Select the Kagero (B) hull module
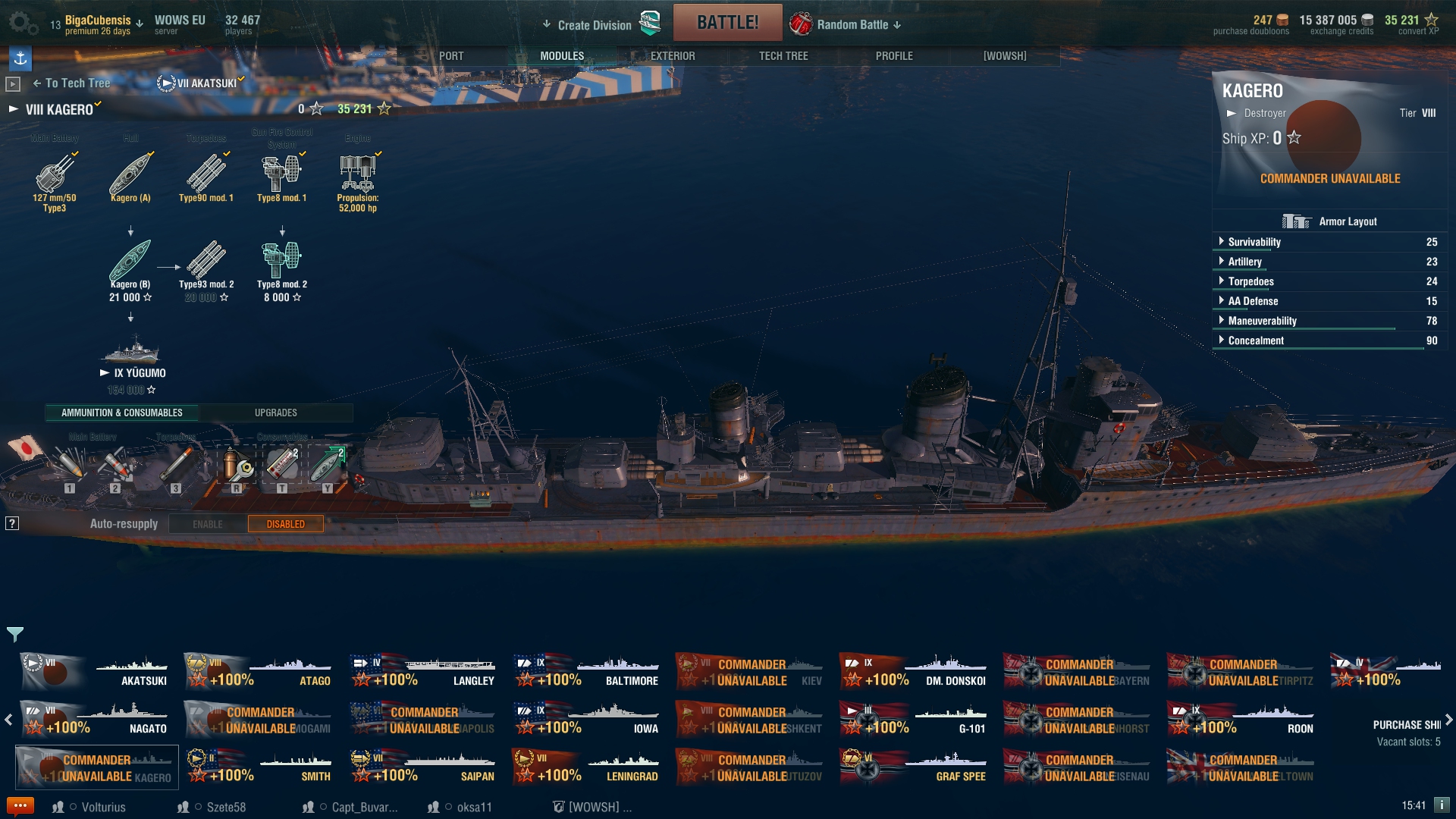This screenshot has width=1456, height=819. pyautogui.click(x=130, y=259)
